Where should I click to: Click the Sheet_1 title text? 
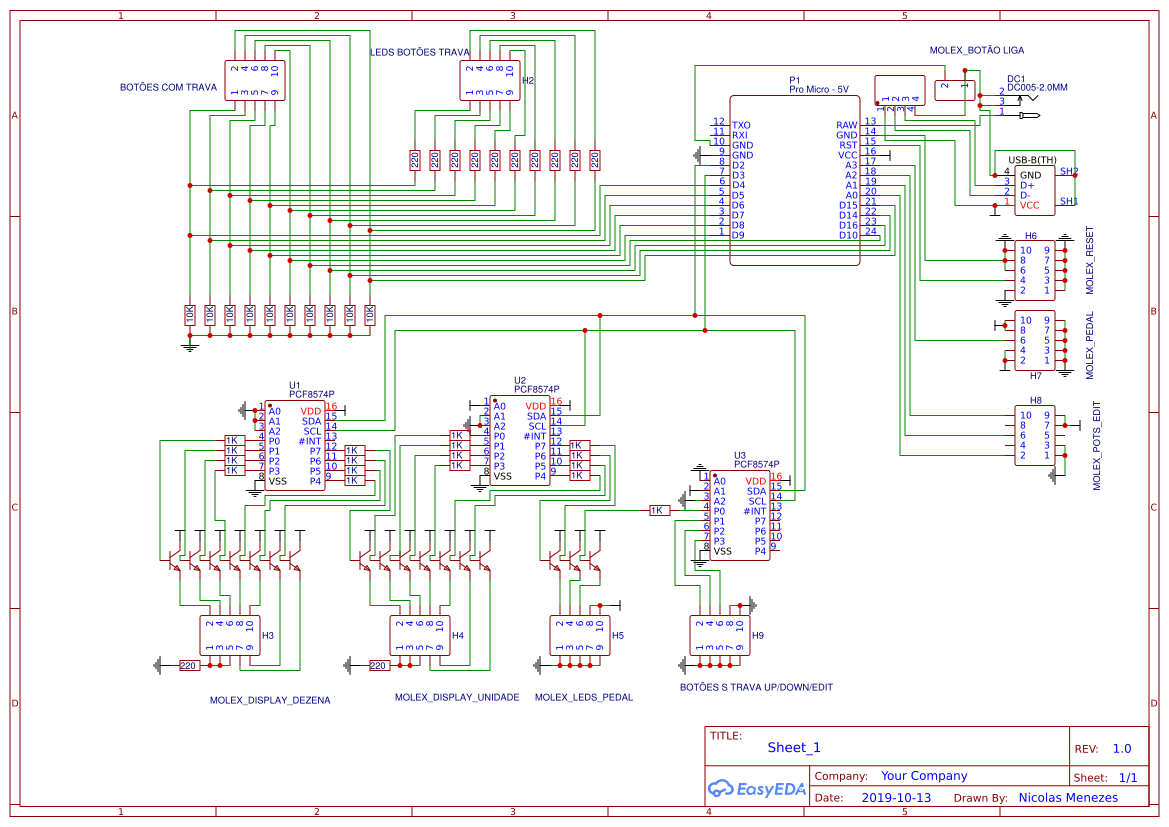(794, 747)
